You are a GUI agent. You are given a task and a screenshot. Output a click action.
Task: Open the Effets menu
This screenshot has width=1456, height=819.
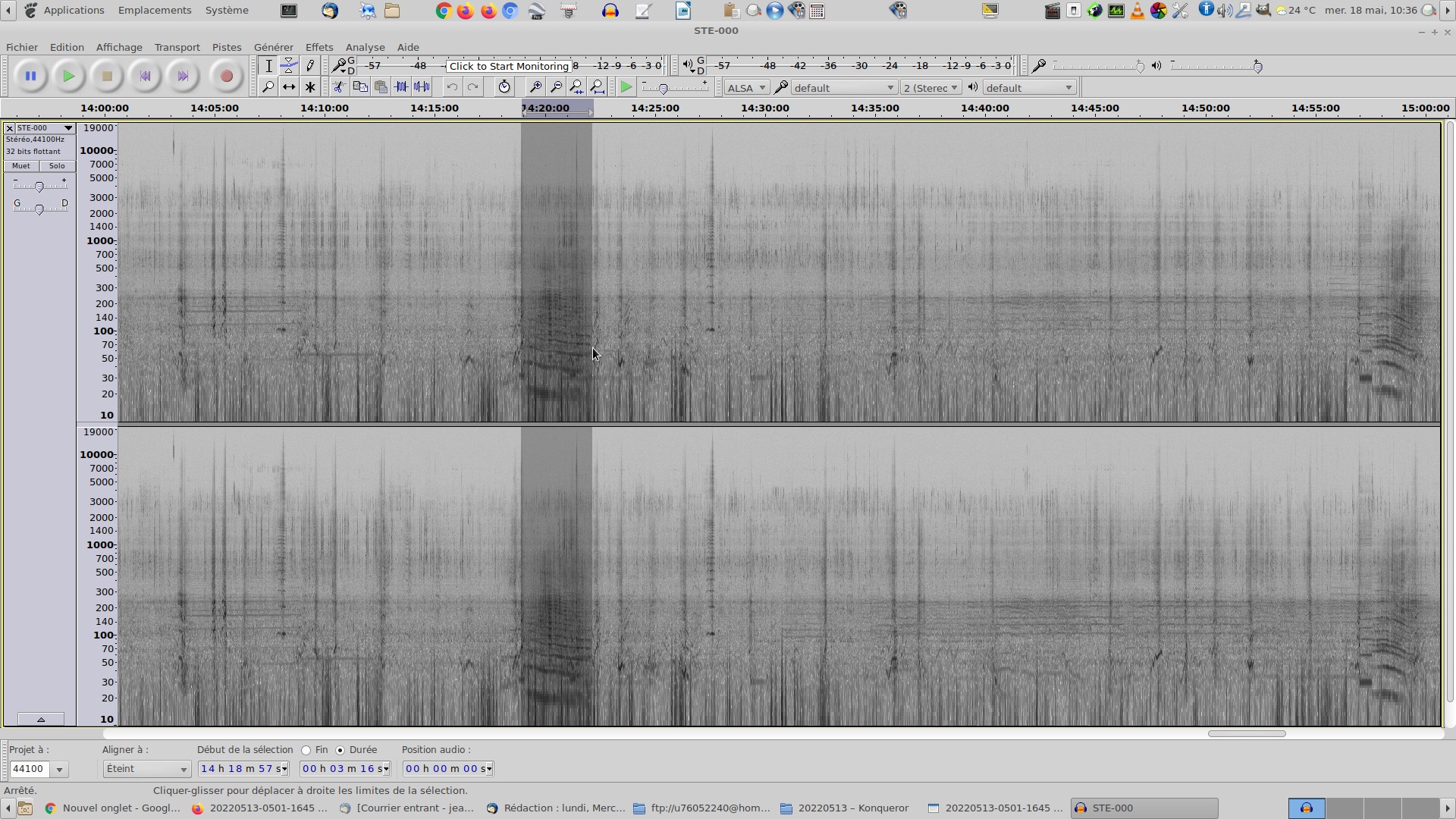(318, 47)
